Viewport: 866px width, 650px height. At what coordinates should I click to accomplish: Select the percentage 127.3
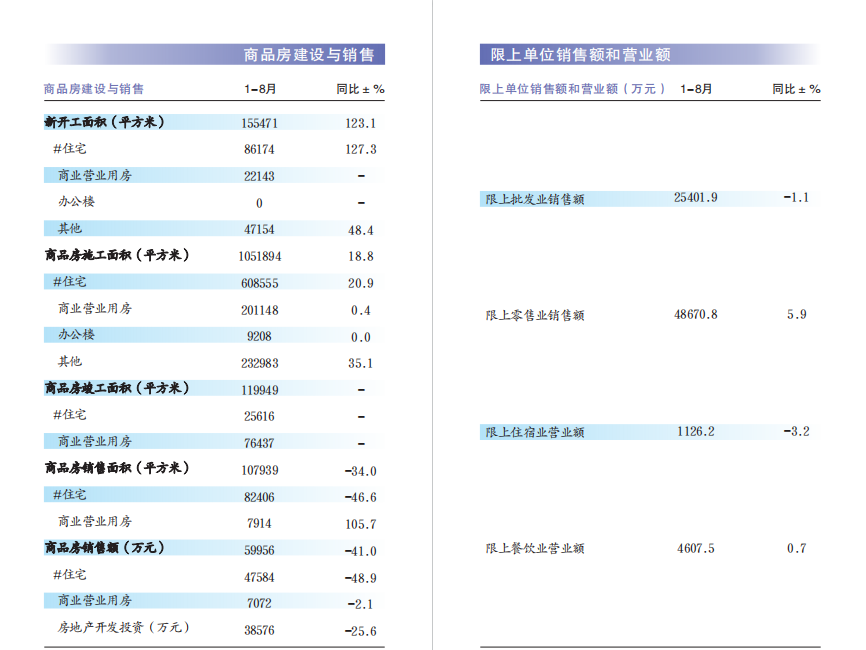point(361,149)
